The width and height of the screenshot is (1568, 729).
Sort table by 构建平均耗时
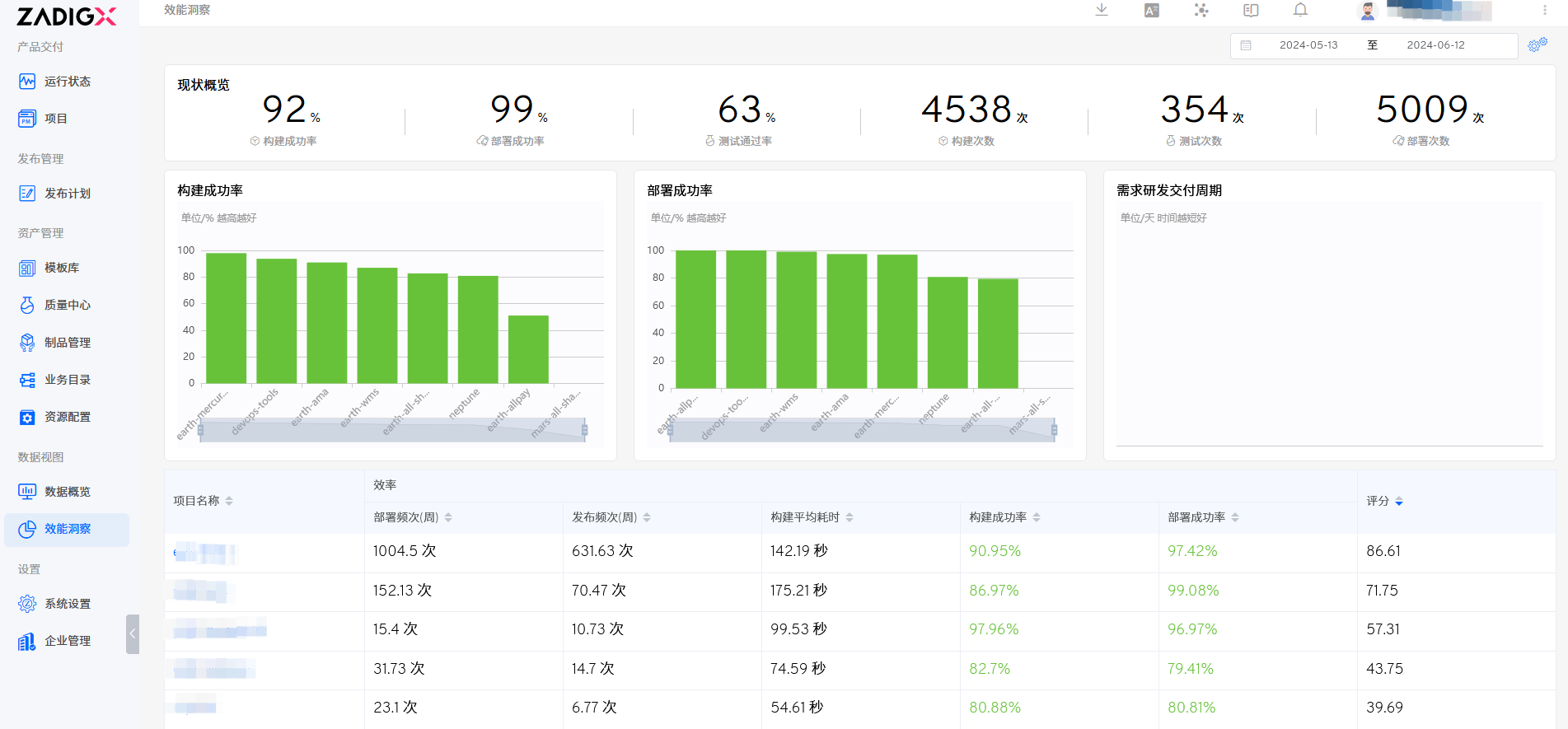tap(850, 517)
